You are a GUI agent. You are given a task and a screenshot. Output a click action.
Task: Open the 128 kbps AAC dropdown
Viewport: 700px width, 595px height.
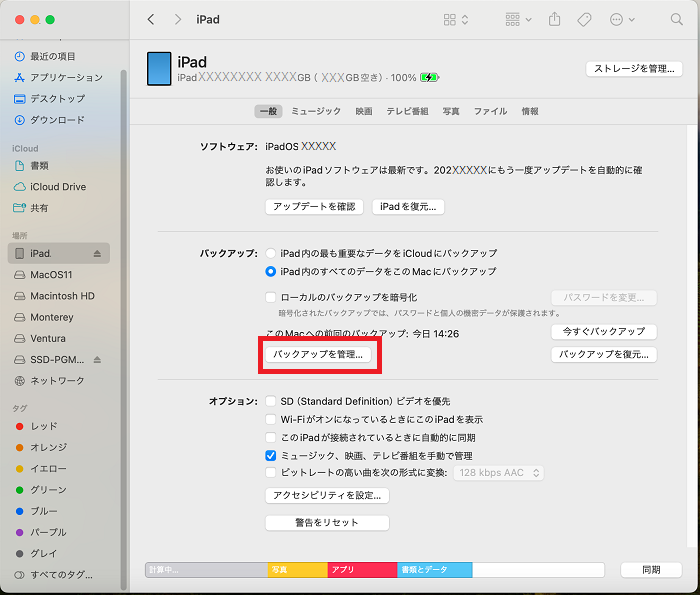click(x=499, y=473)
